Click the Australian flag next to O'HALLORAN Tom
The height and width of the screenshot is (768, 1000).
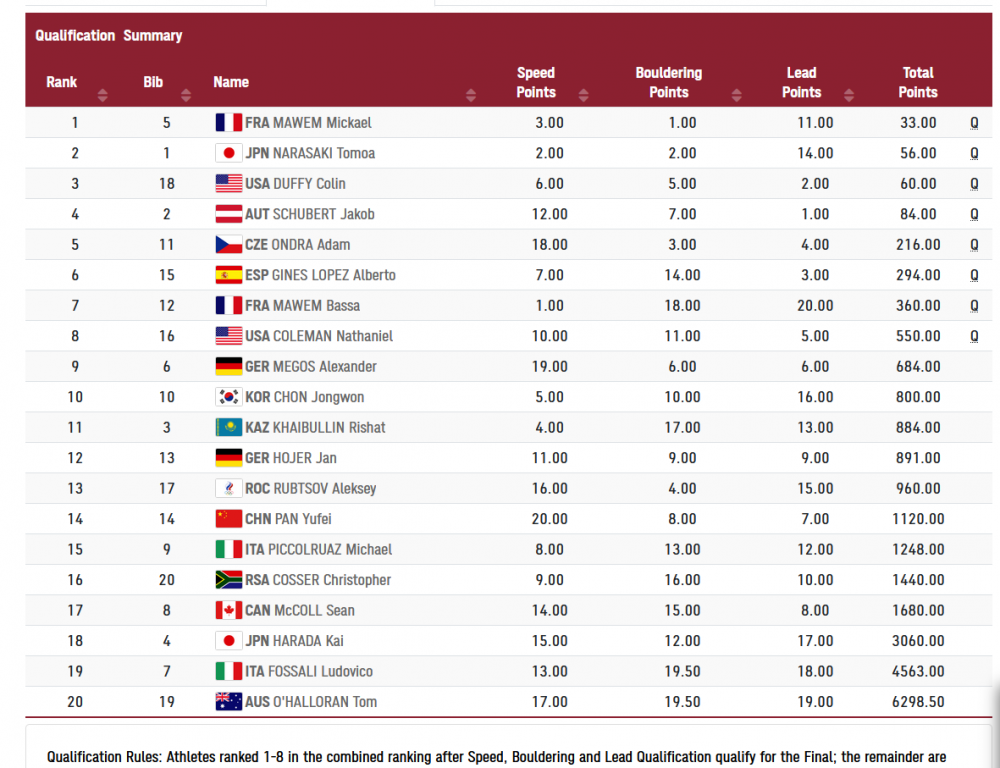(x=228, y=702)
